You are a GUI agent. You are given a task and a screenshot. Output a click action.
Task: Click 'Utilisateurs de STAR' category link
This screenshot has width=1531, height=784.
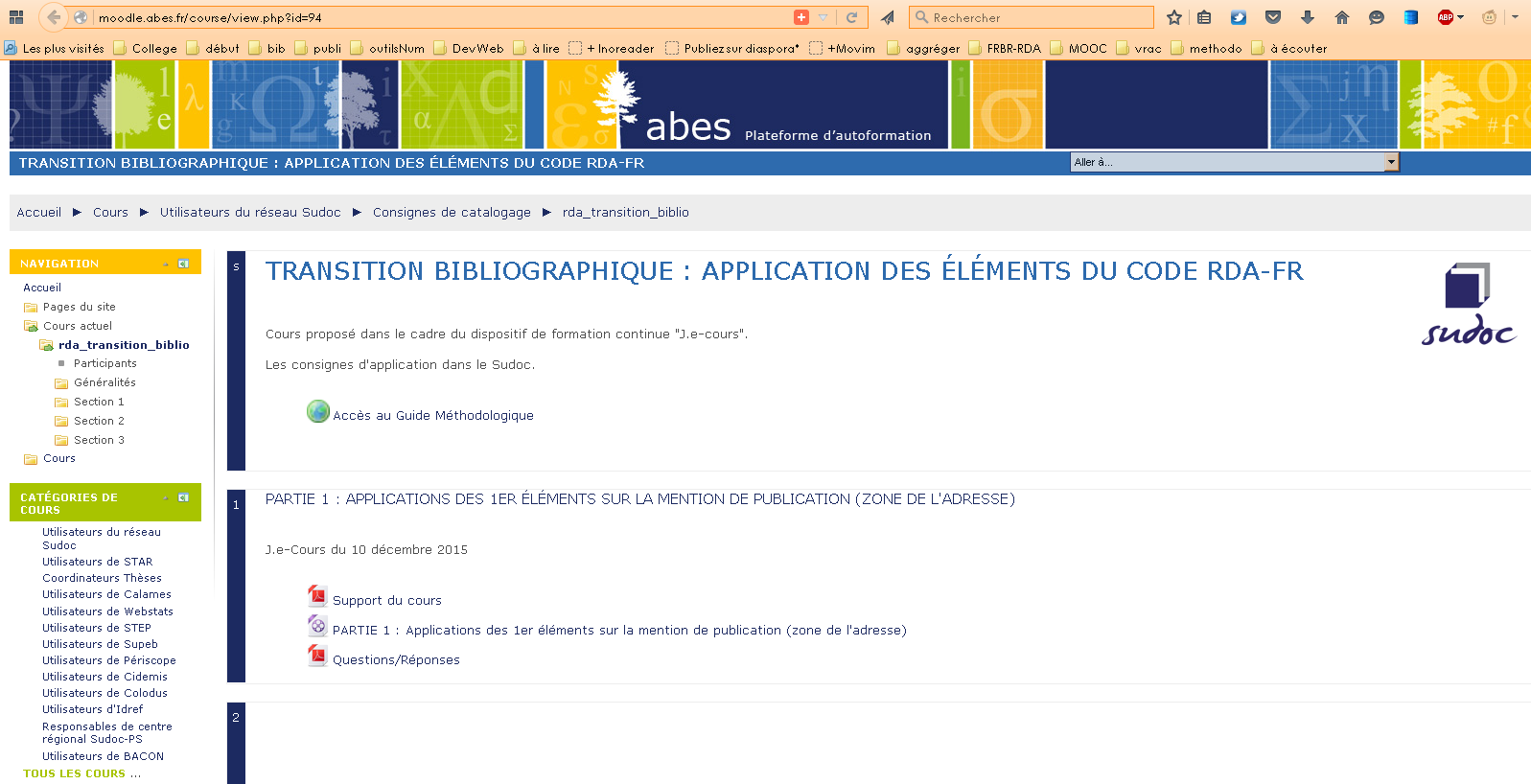pos(98,562)
